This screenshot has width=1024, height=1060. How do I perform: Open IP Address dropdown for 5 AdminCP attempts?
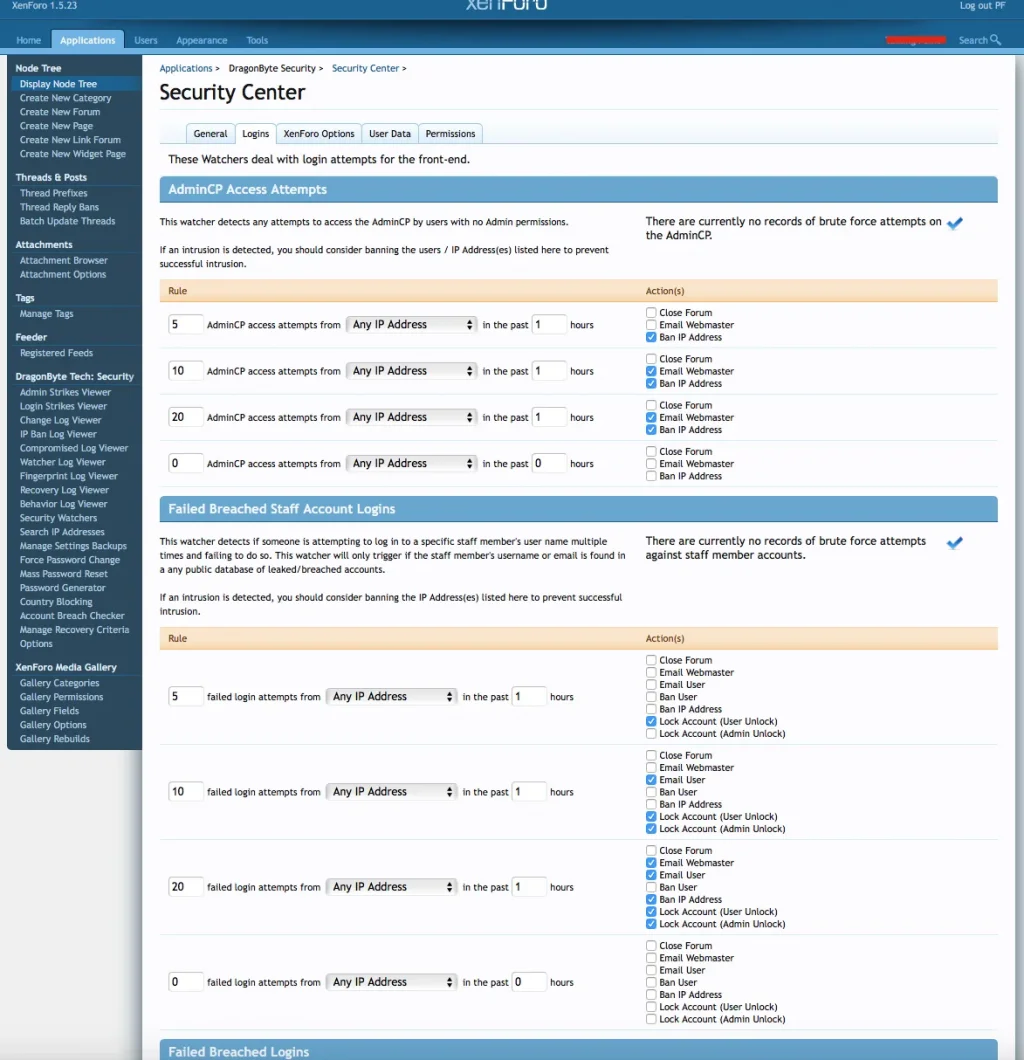(411, 324)
